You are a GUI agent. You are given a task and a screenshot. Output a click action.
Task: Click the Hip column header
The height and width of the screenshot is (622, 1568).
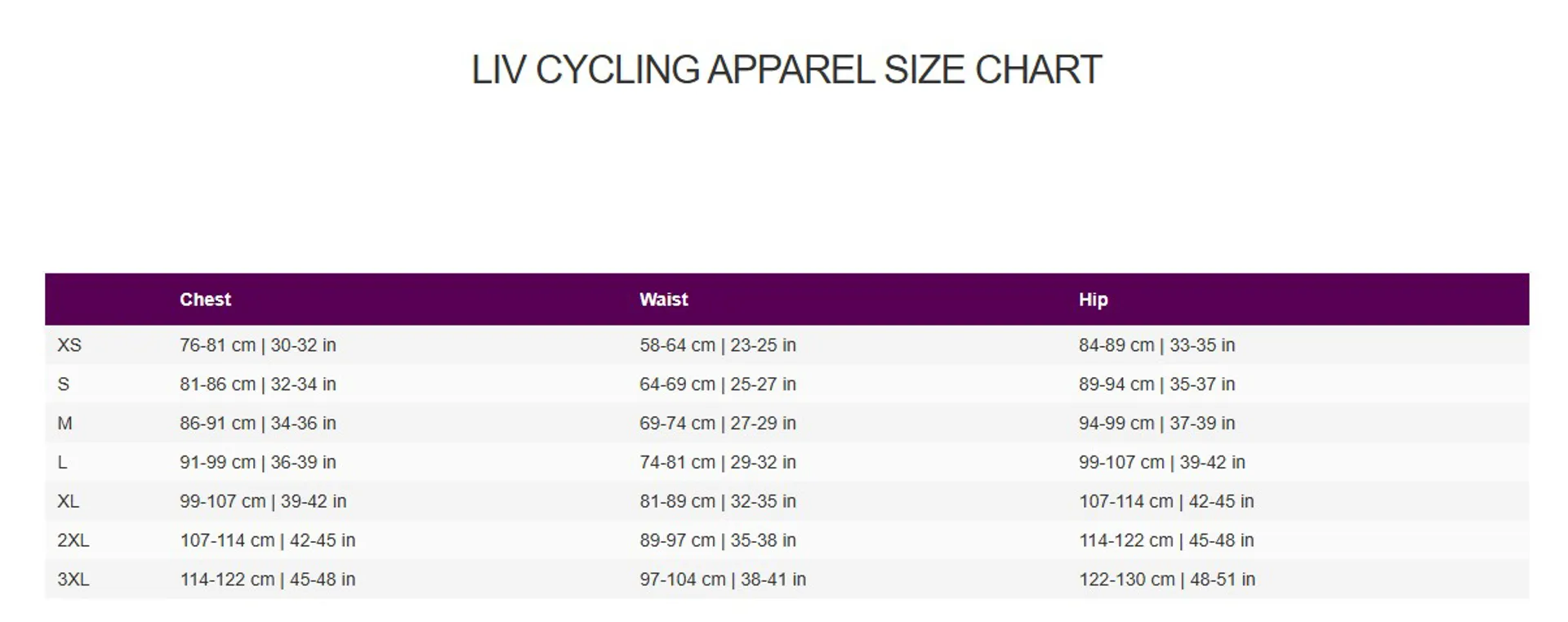1093,300
